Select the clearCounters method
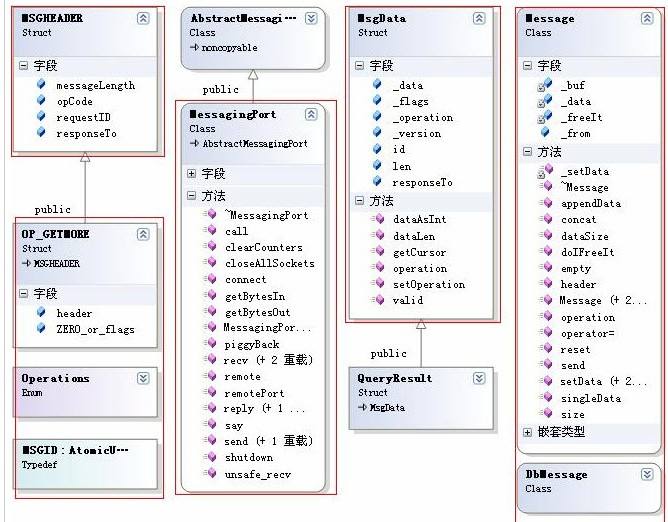Viewport: 668px width, 522px height. coord(264,247)
